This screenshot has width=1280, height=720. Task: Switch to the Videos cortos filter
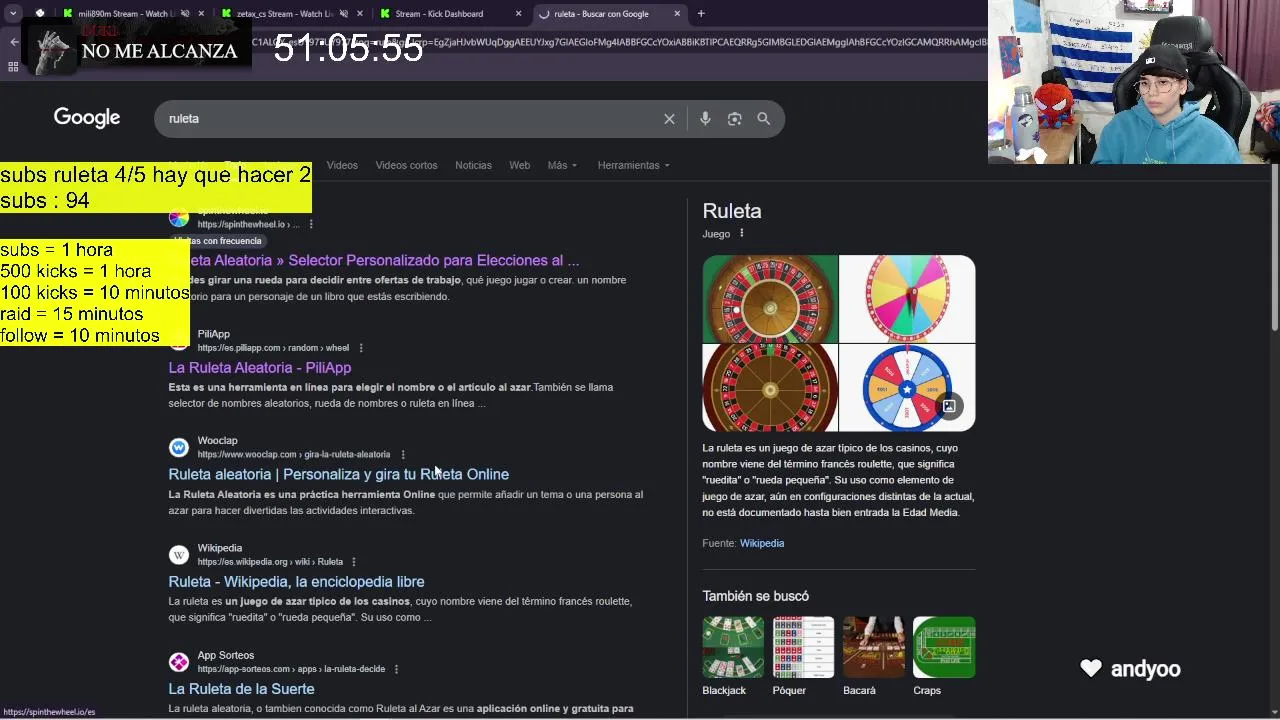[406, 165]
